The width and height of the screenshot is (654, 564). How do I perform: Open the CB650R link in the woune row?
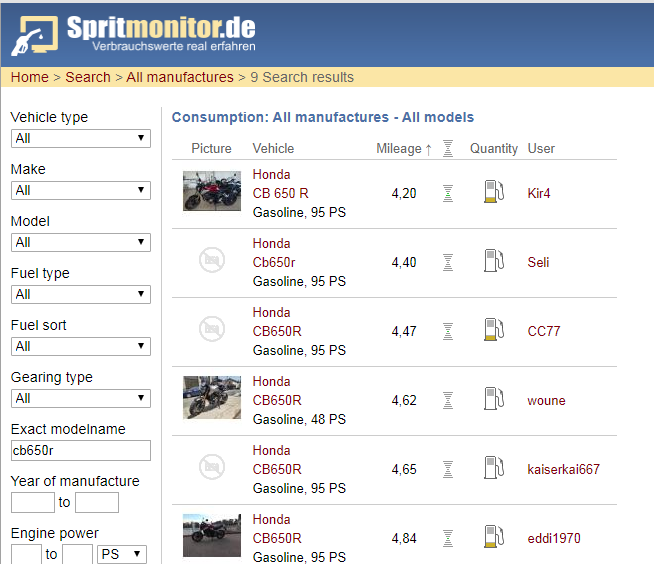click(277, 400)
